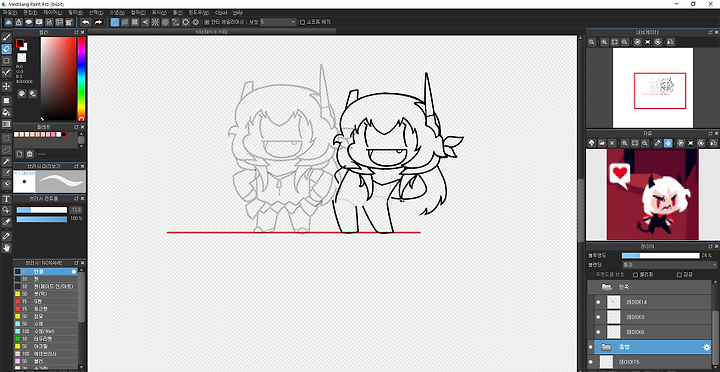Hide layer 레이어14

(x=598, y=302)
